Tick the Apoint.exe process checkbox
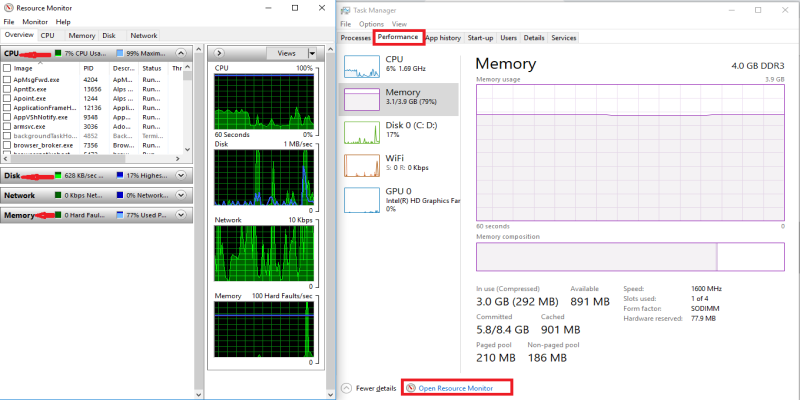The image size is (800, 400). [x=7, y=98]
